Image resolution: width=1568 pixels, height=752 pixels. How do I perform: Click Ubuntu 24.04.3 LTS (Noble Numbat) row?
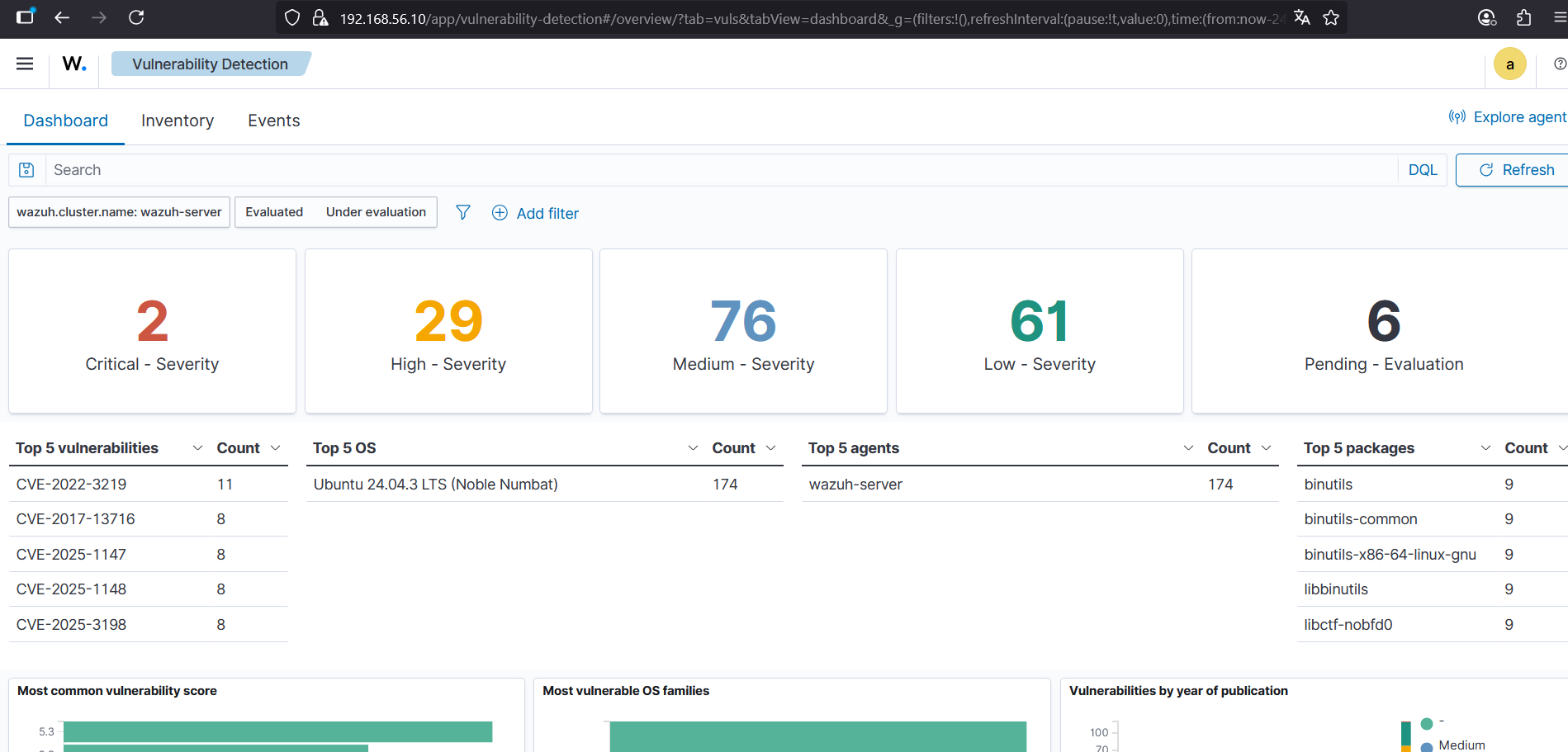545,485
